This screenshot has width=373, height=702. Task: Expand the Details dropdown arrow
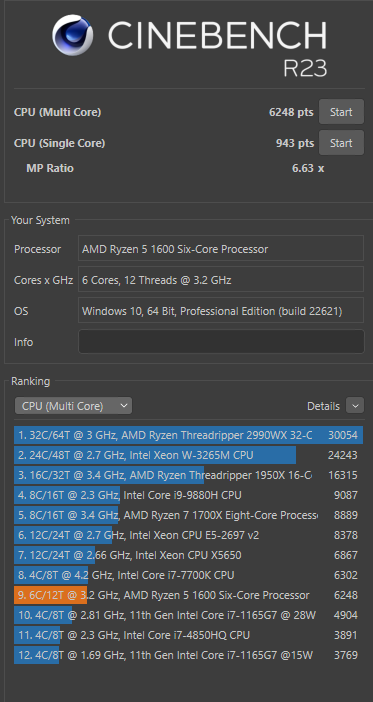coord(355,406)
